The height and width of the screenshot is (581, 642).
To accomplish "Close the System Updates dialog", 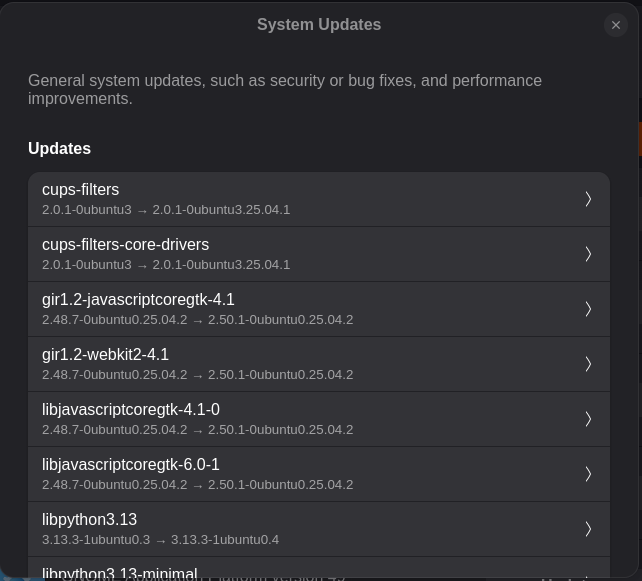I will coord(616,25).
